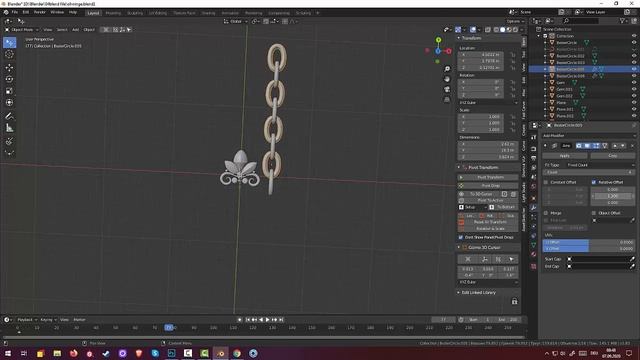Collapse the Gizmo 3D Cursor panel
The height and width of the screenshot is (360, 640).
458,247
